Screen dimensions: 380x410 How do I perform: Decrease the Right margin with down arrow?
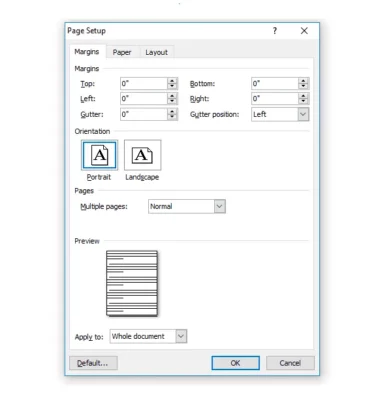pyautogui.click(x=303, y=101)
